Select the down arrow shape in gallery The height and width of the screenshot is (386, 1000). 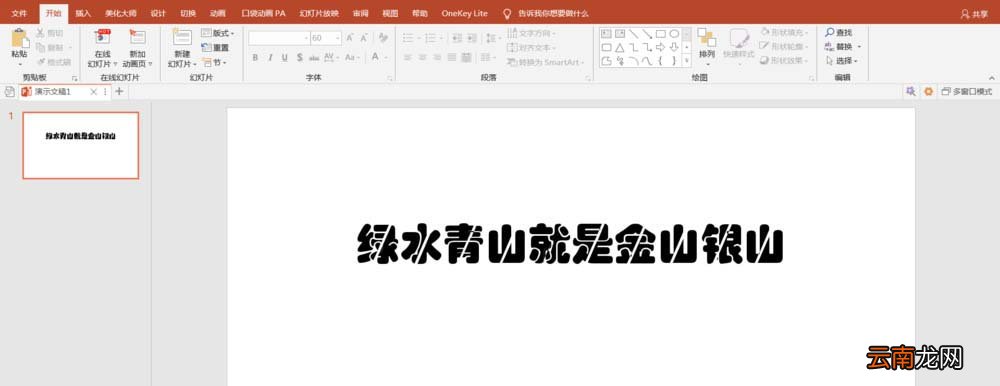pos(674,47)
